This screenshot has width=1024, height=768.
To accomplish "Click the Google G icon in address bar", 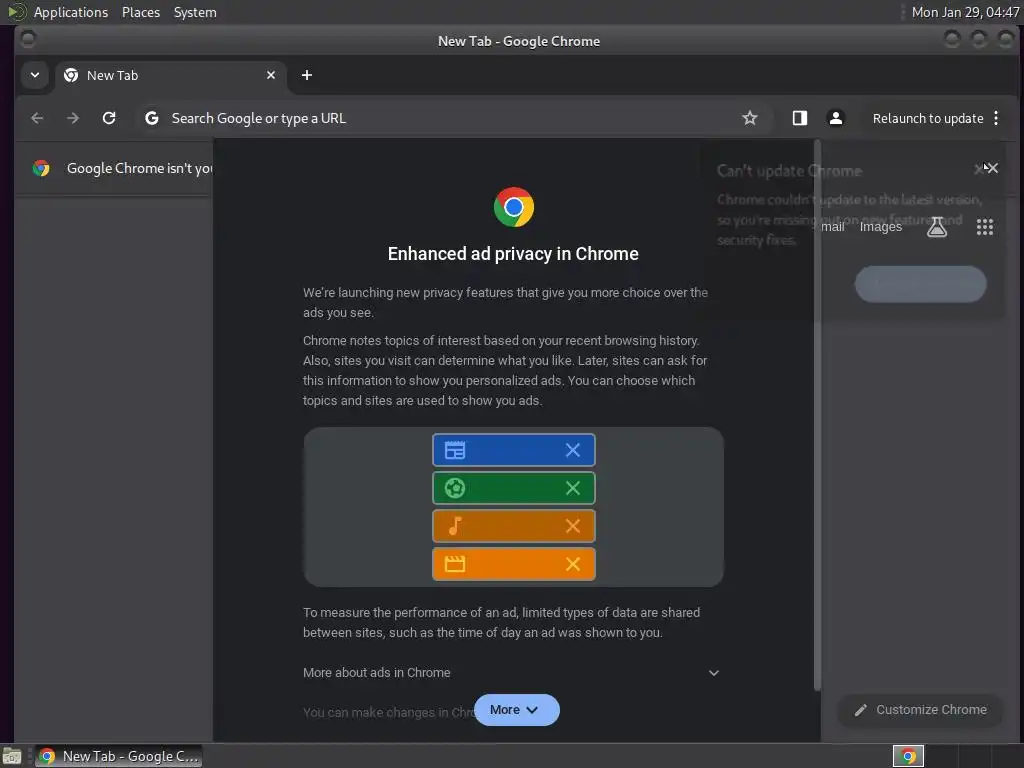I will 152,118.
